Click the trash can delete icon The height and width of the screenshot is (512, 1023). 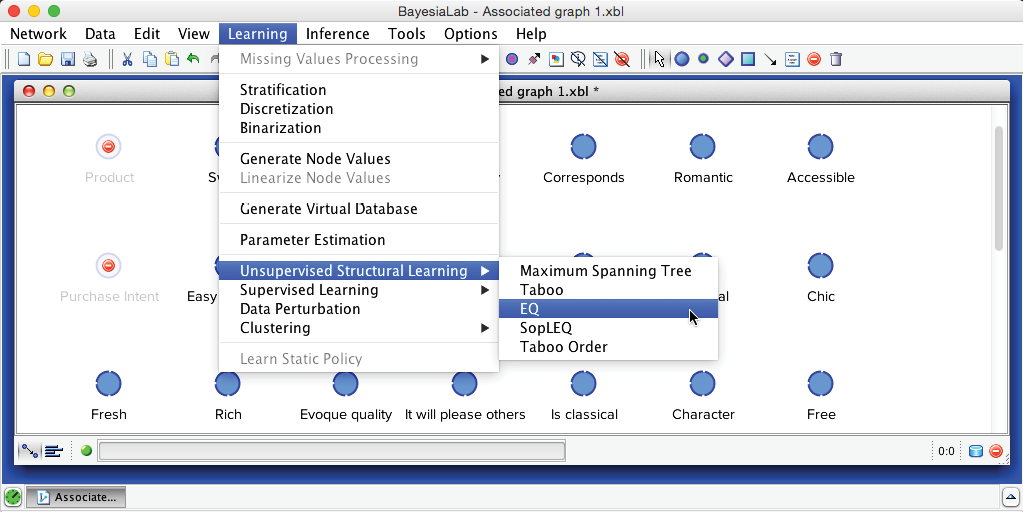[836, 59]
